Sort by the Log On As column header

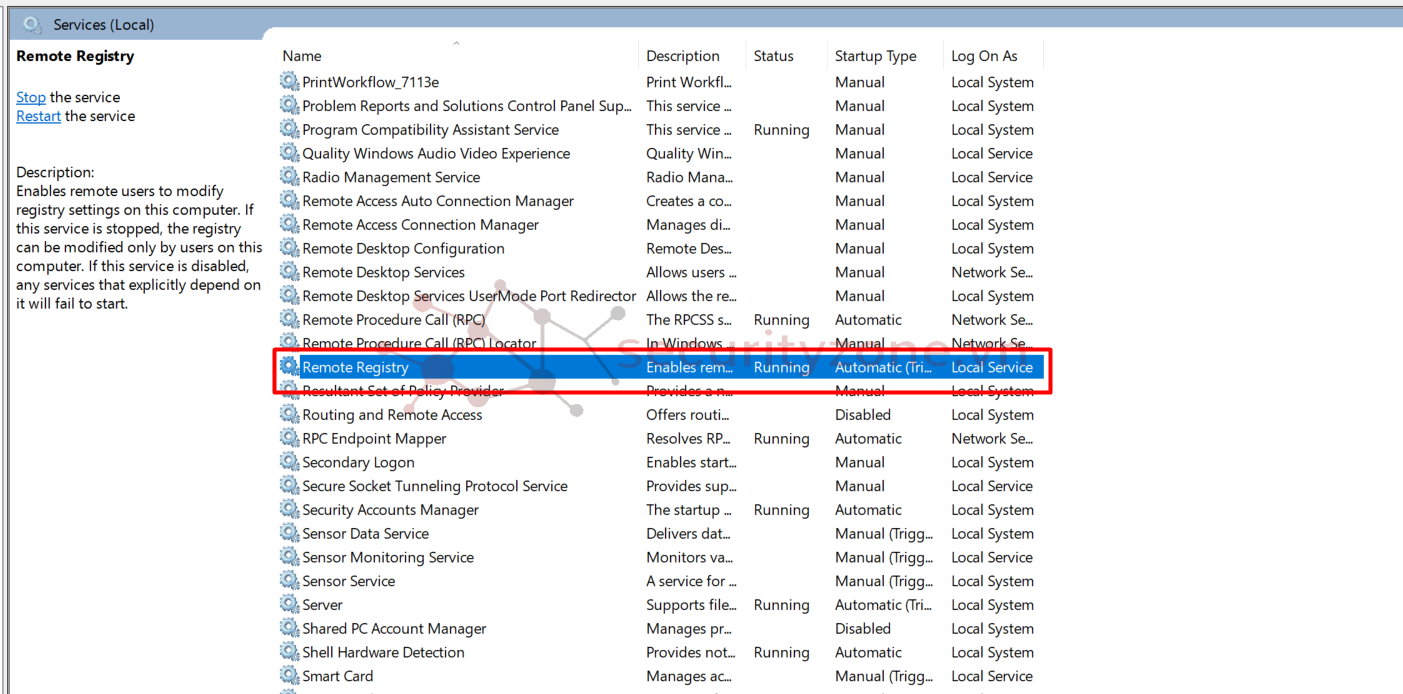984,56
